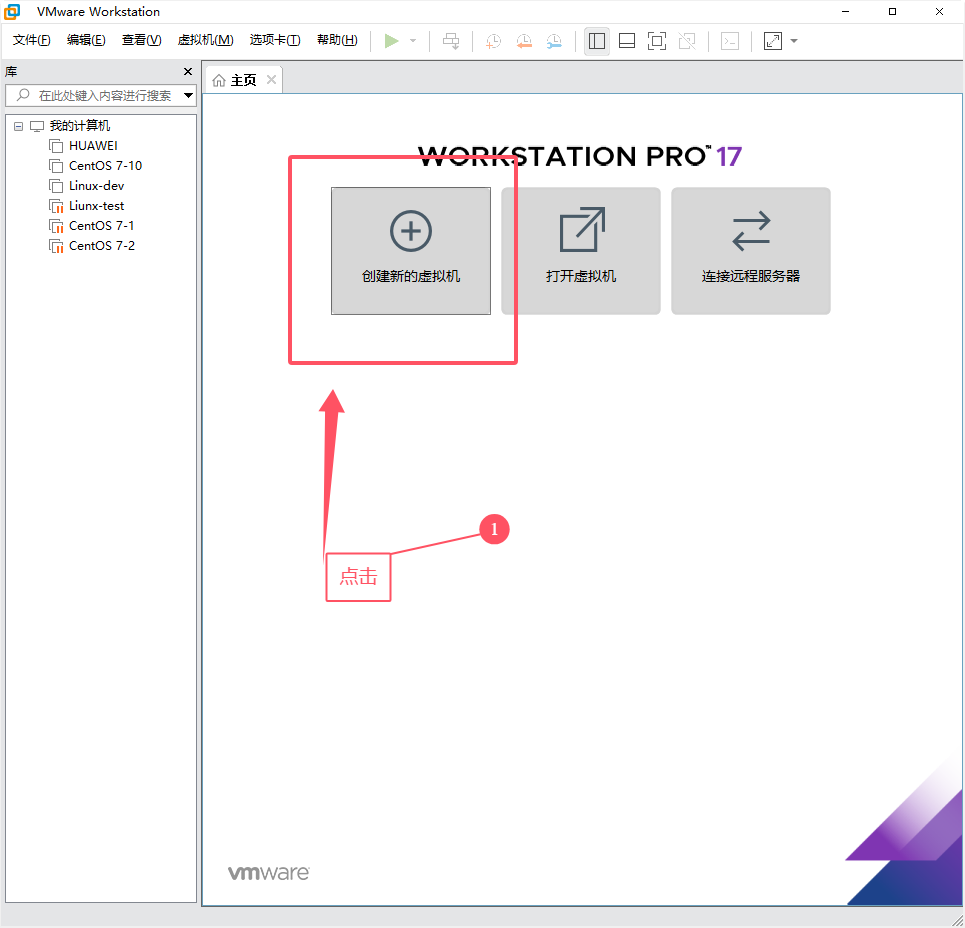Click the search magnifier icon in library

pyautogui.click(x=23, y=95)
